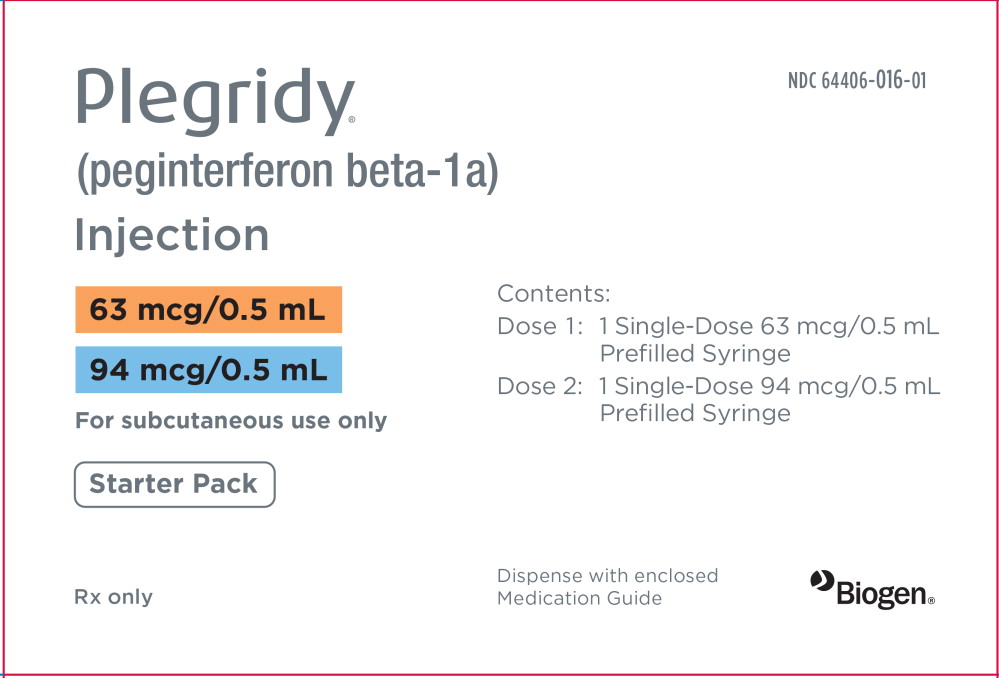
Task: Click the Contents: heading
Action: (553, 294)
